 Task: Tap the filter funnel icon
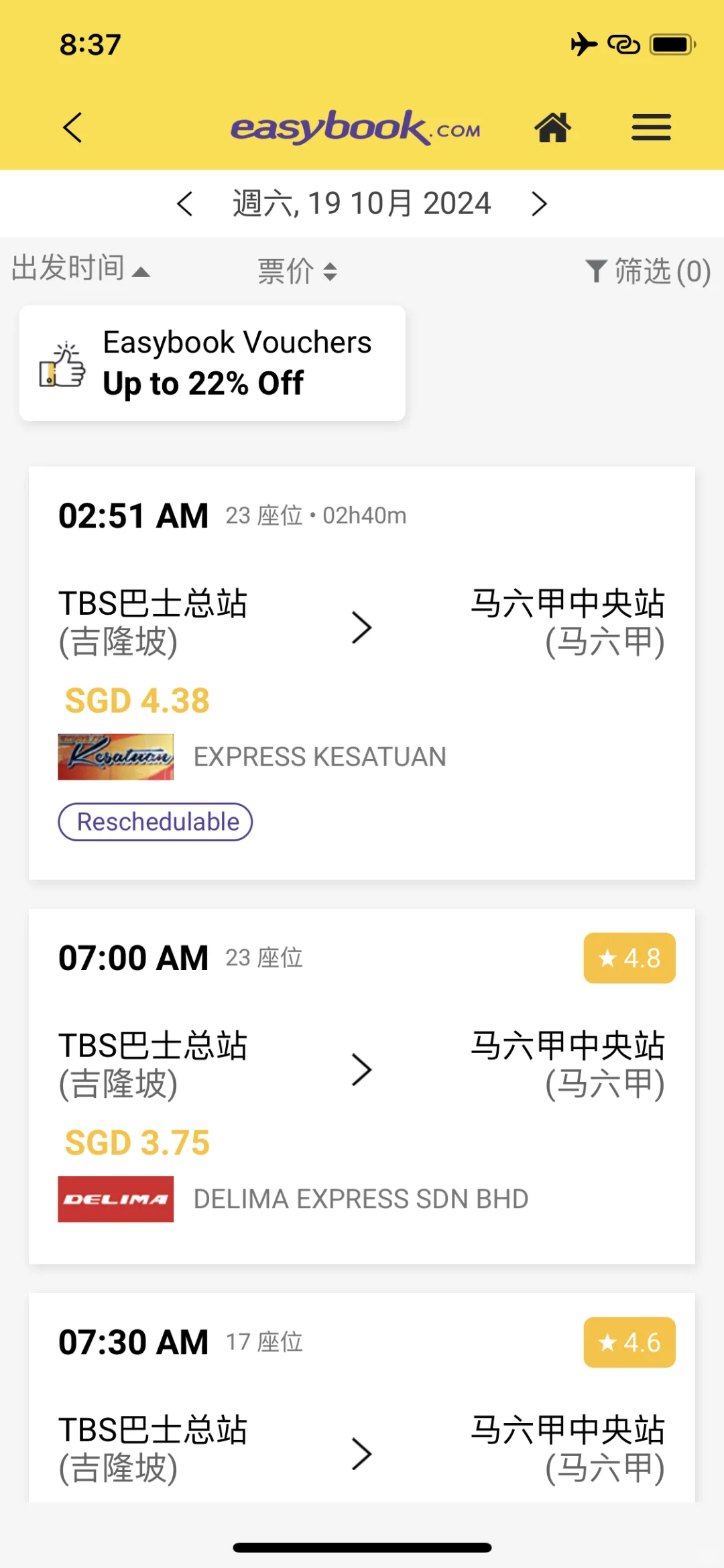tap(595, 272)
